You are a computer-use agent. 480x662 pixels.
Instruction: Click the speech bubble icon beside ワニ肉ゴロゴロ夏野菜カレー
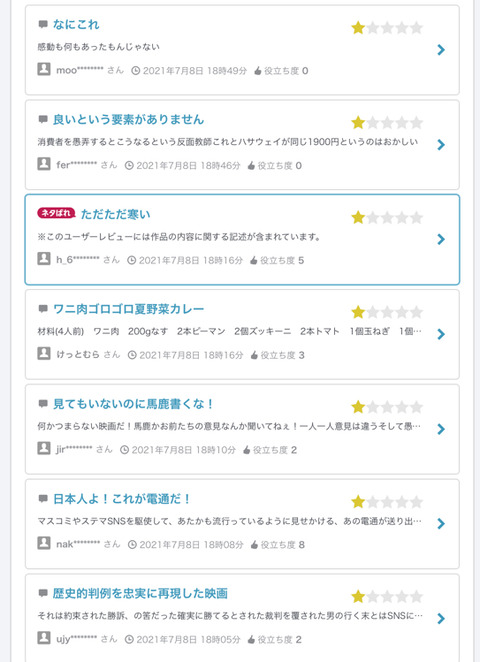click(43, 309)
